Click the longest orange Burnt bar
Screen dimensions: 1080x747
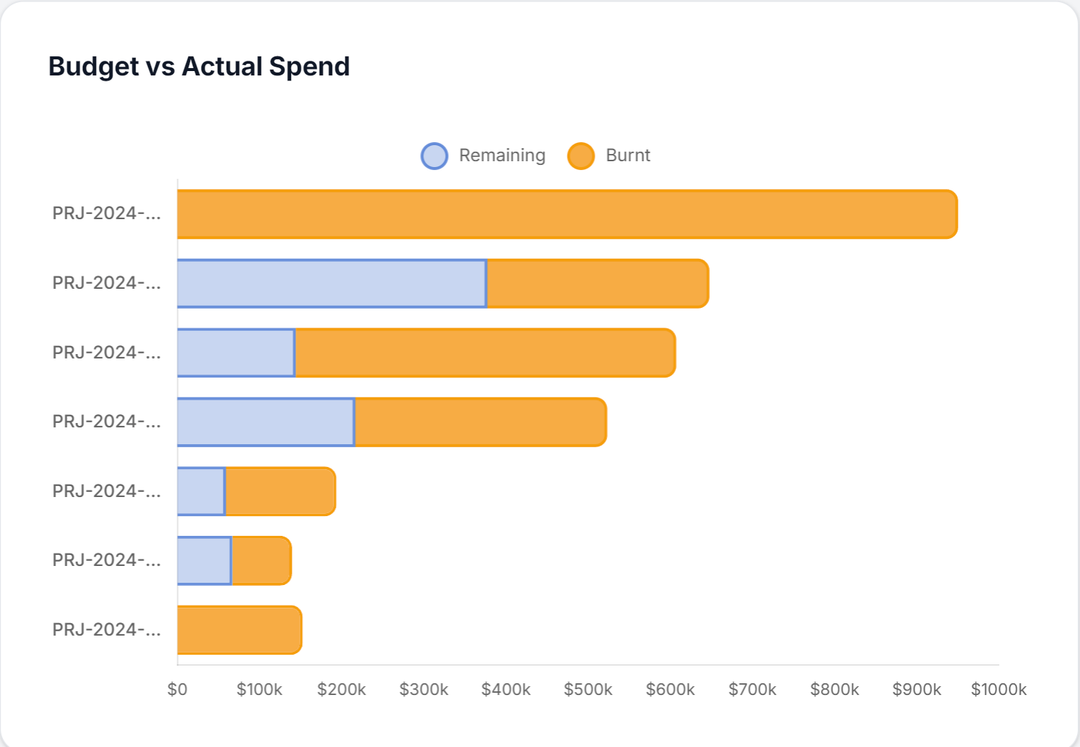coord(567,214)
